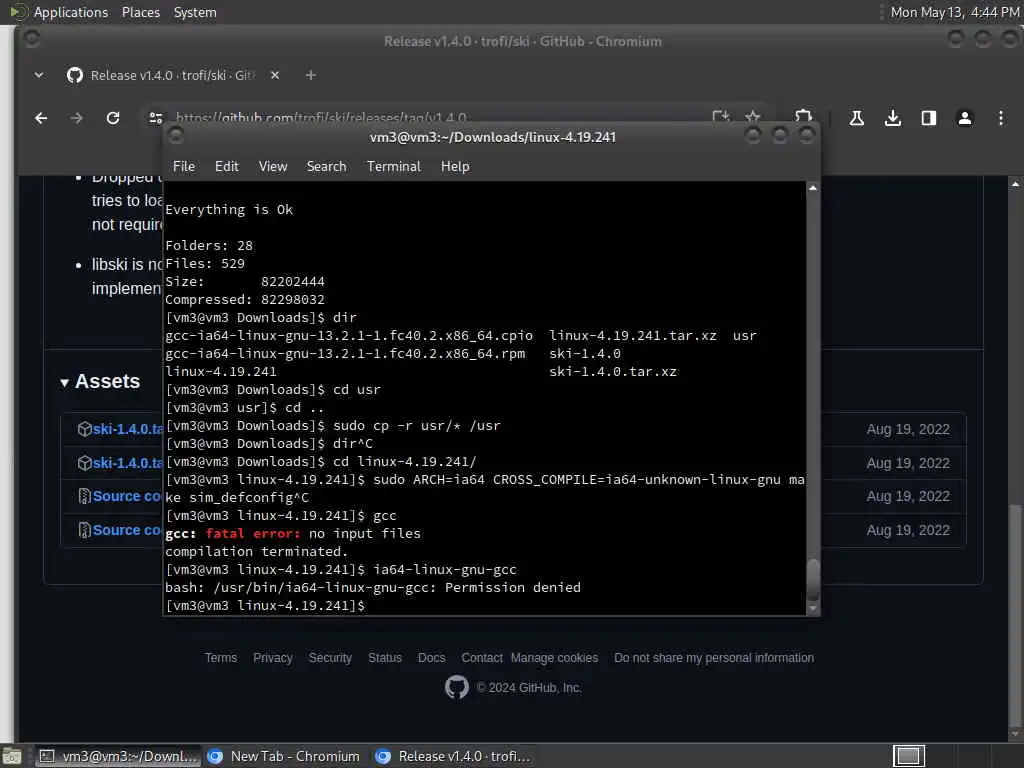Viewport: 1024px width, 768px height.
Task: Click the browser page scrollbar up arrow
Action: click(x=1015, y=184)
